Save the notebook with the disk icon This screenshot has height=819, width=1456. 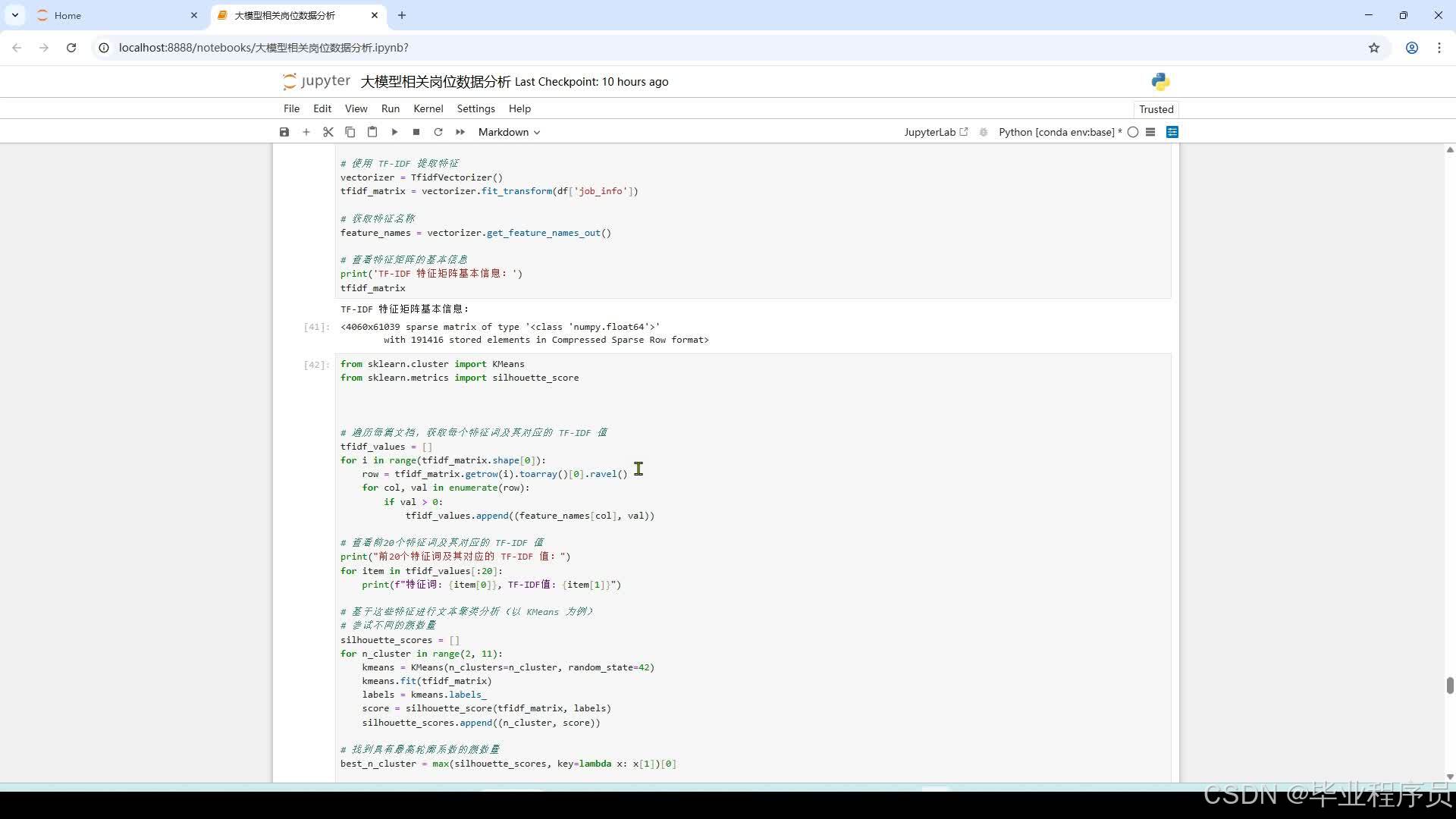tap(284, 132)
